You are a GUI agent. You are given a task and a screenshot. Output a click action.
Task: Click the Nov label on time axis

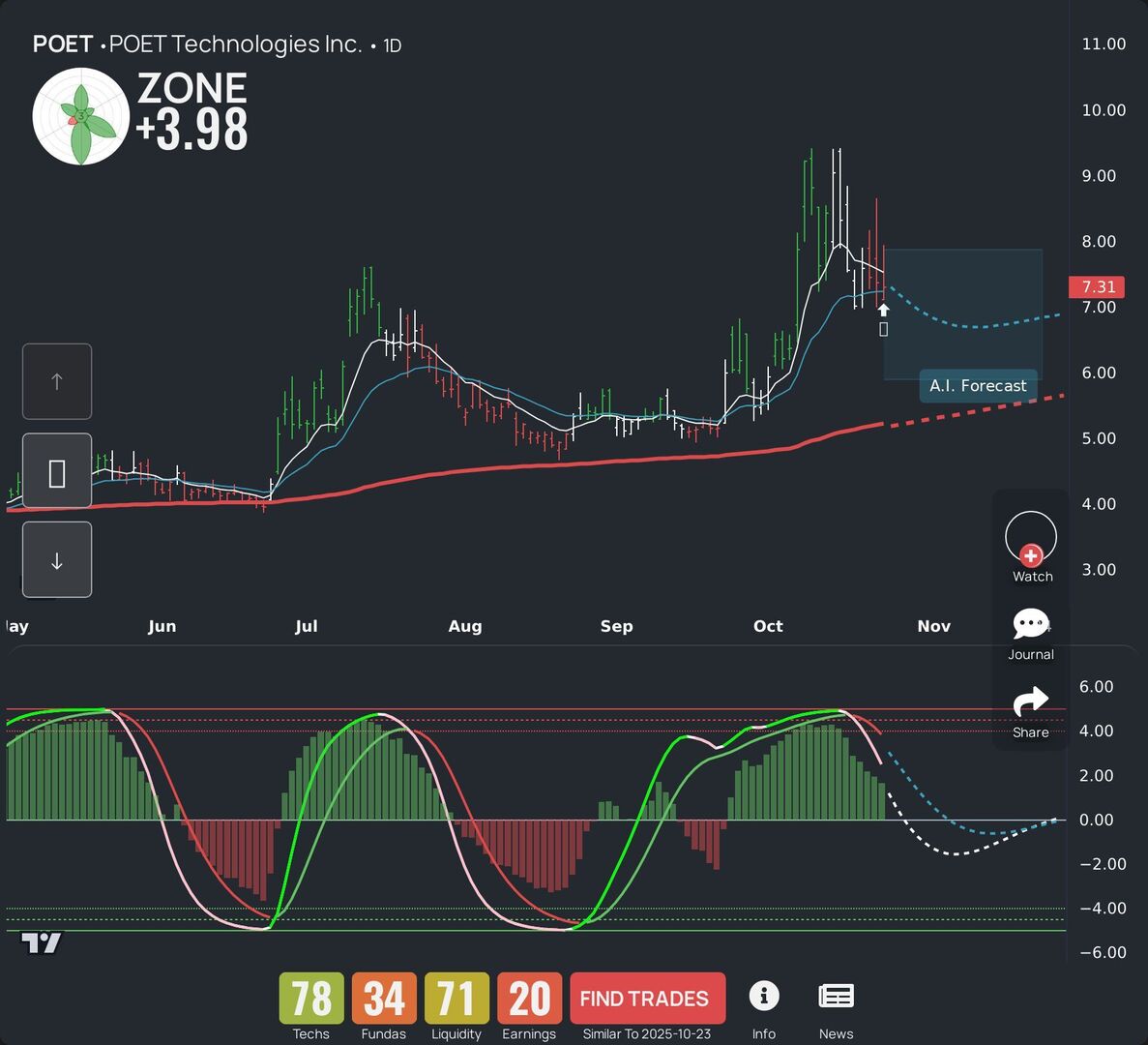point(934,626)
